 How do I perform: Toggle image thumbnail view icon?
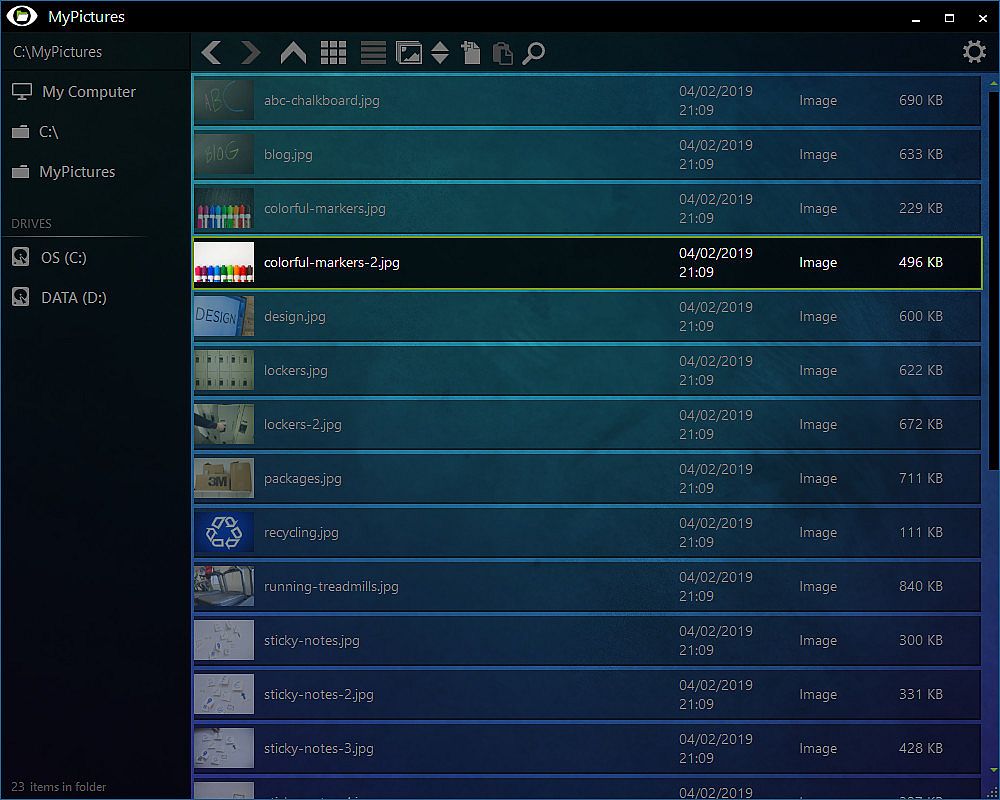(409, 52)
